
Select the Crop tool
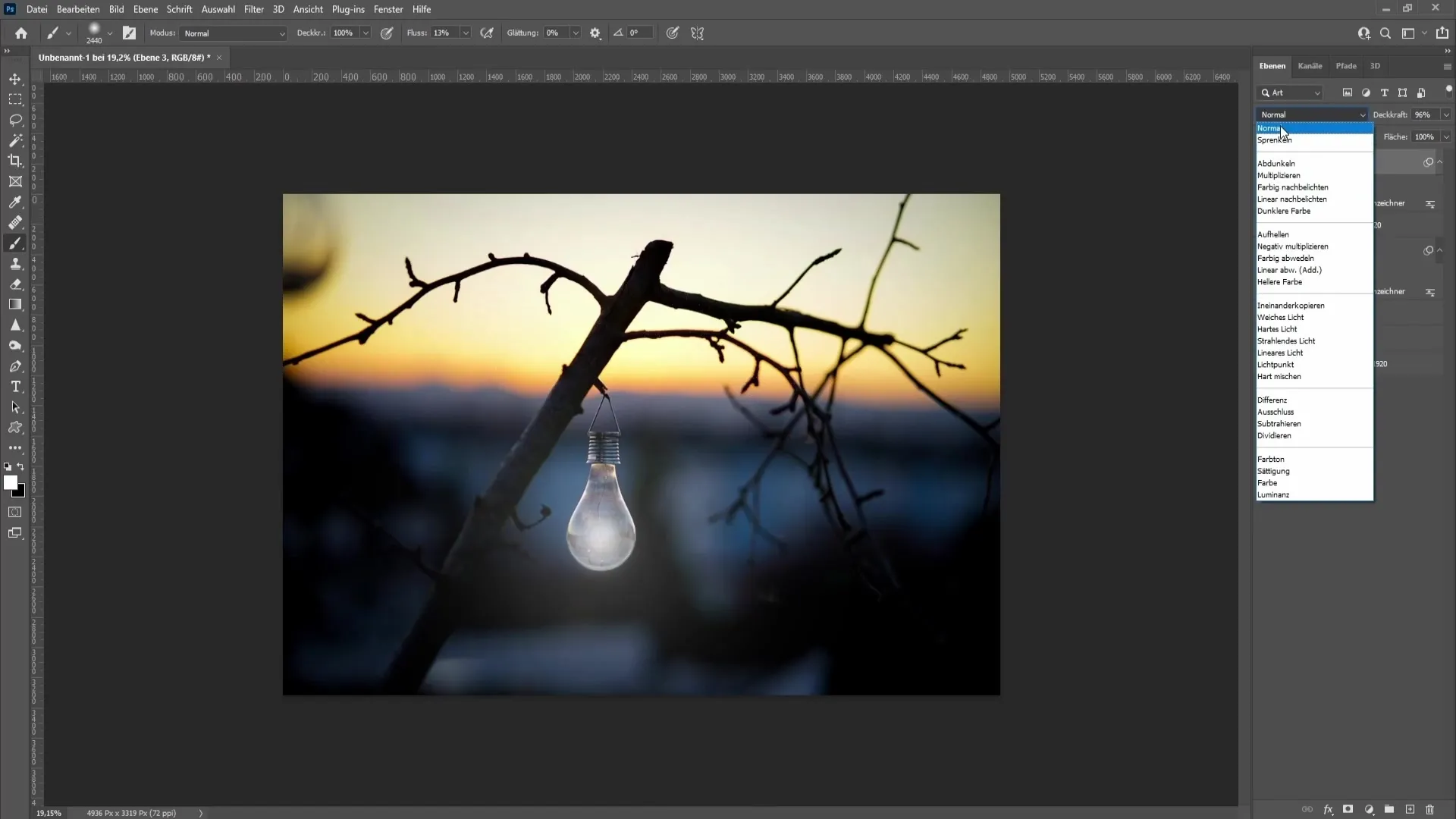pyautogui.click(x=15, y=160)
